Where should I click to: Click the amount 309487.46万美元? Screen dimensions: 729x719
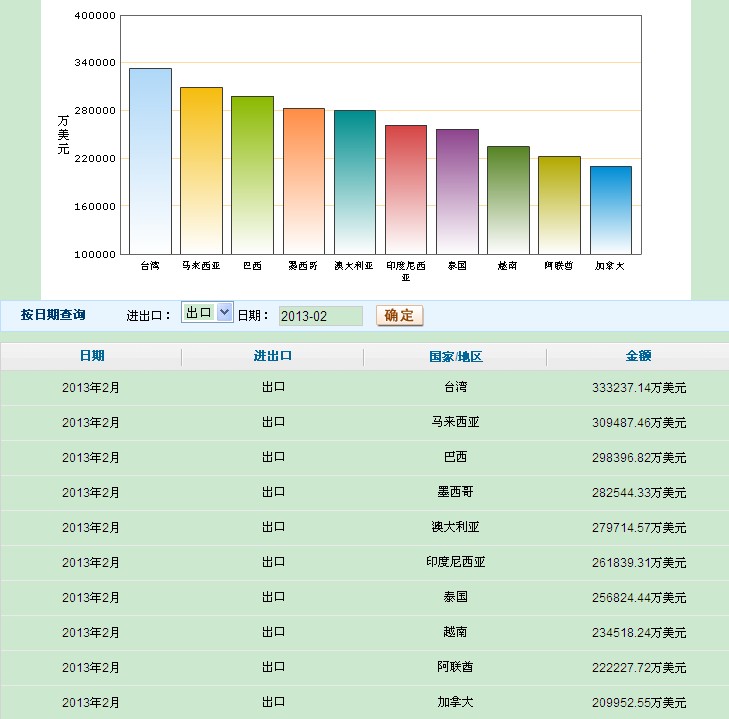tap(639, 422)
